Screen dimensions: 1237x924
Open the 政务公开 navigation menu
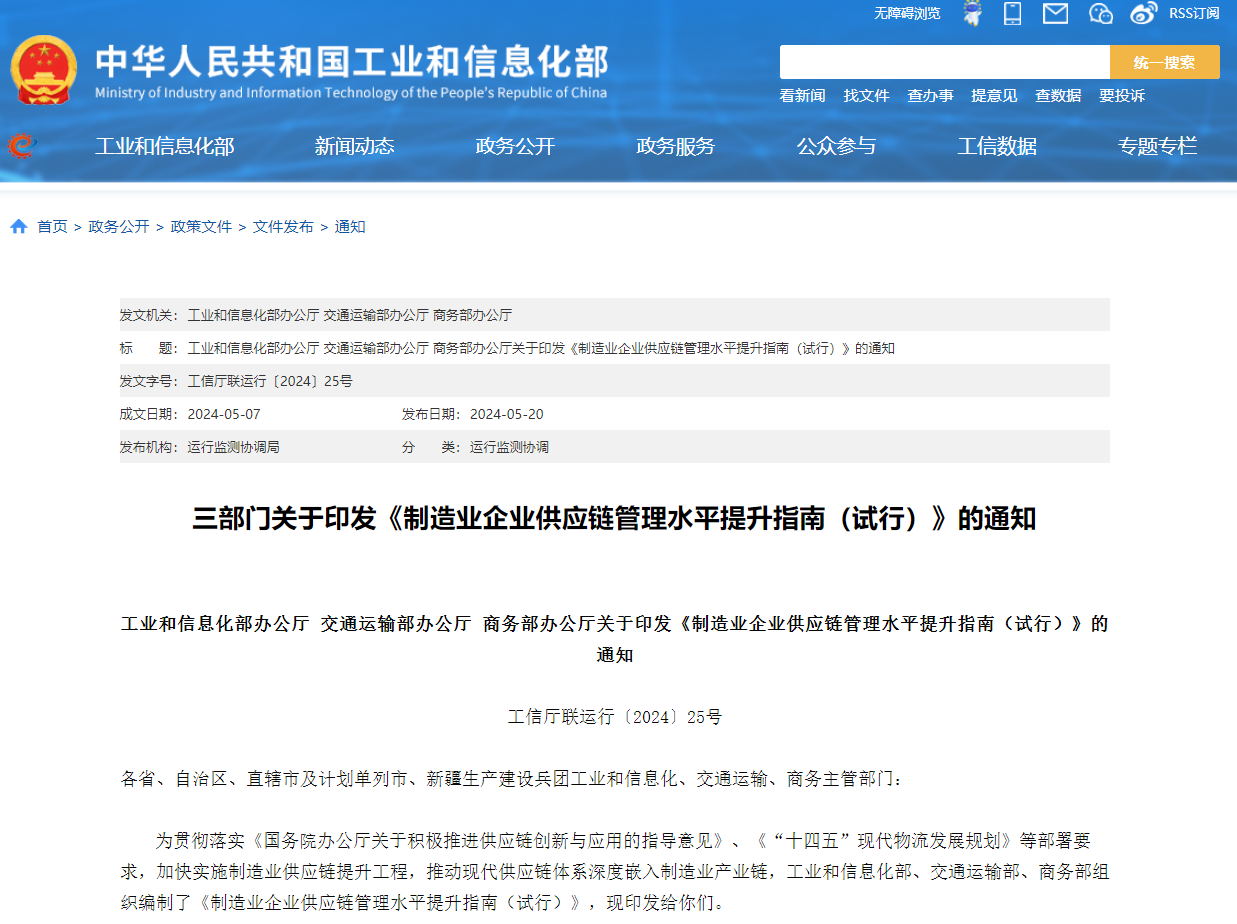(x=515, y=146)
